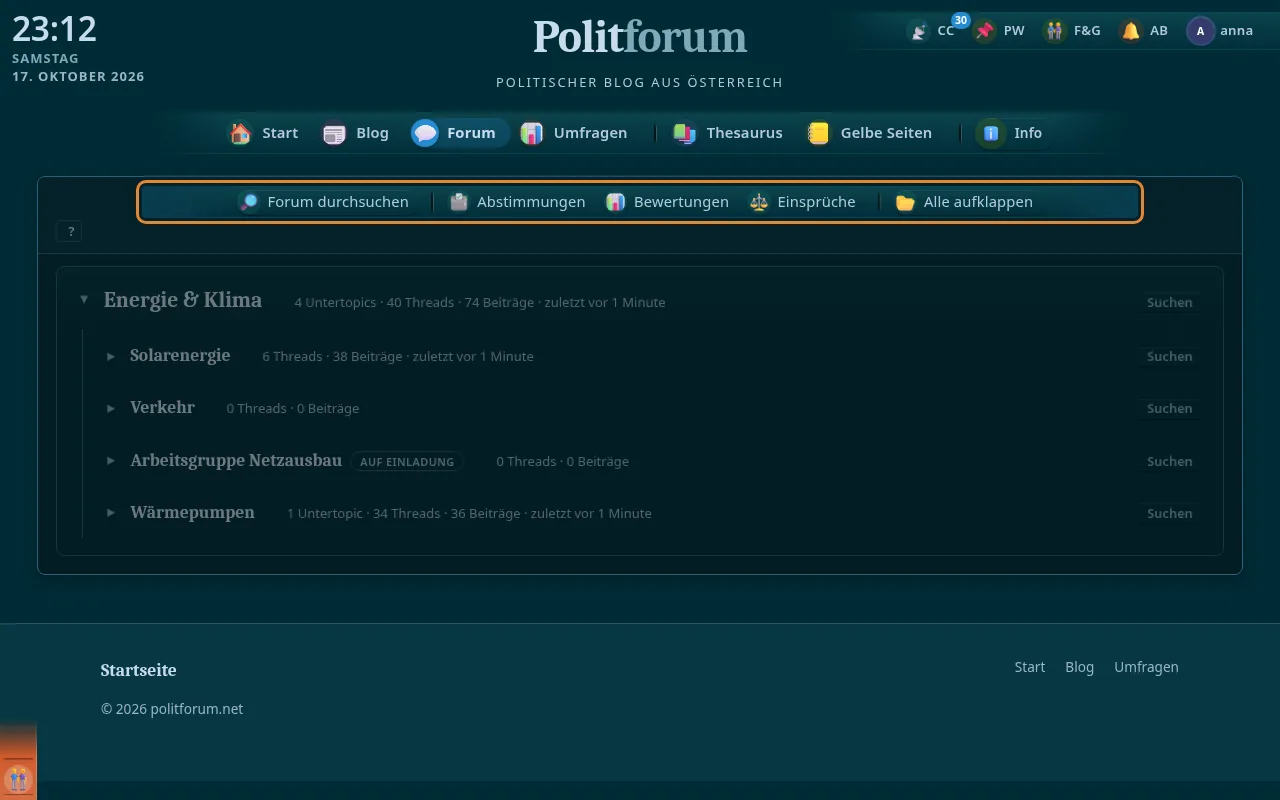
Task: Click the Politforum site logo
Action: pyautogui.click(x=640, y=38)
